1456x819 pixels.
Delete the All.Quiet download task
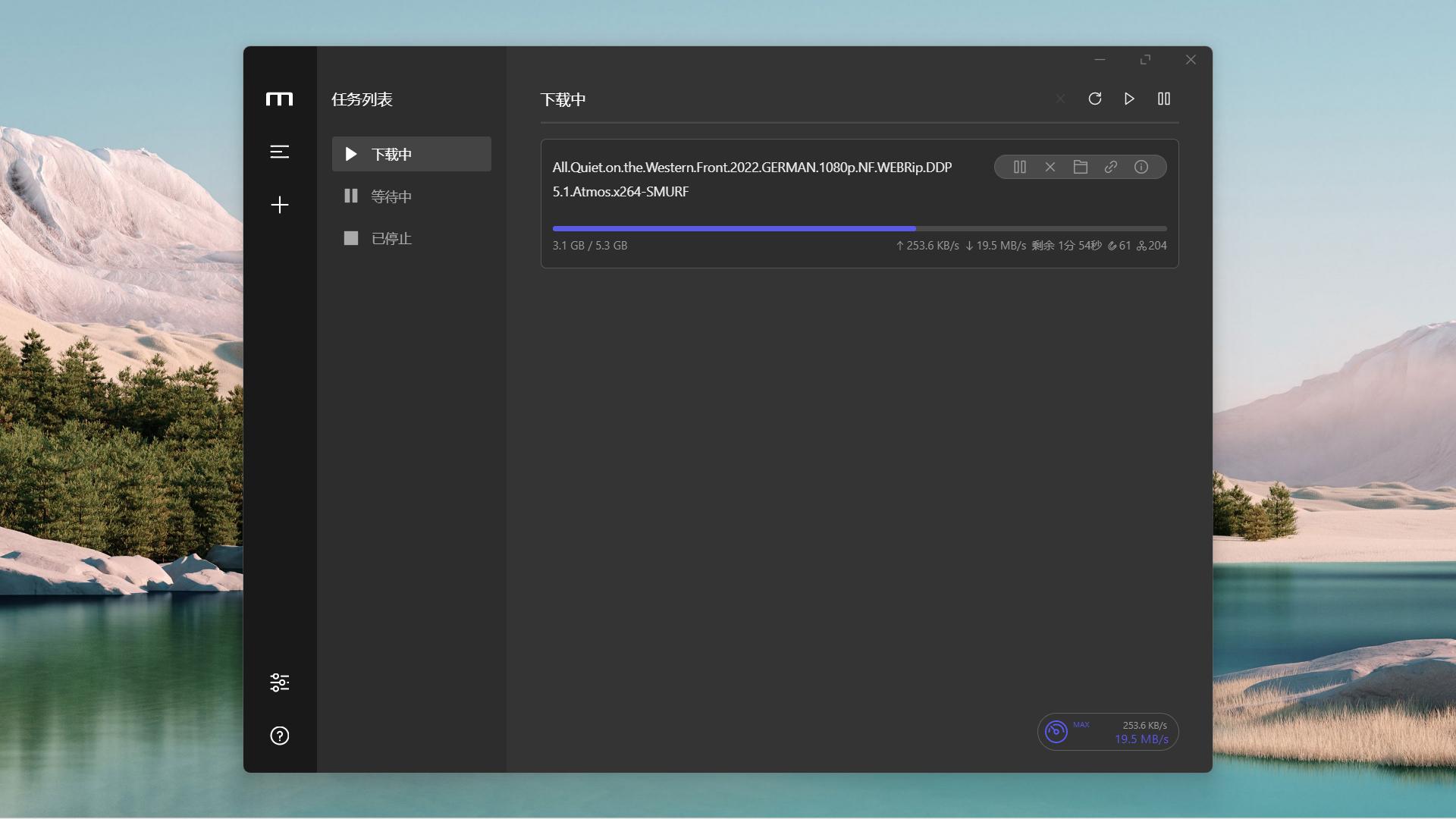tap(1050, 167)
